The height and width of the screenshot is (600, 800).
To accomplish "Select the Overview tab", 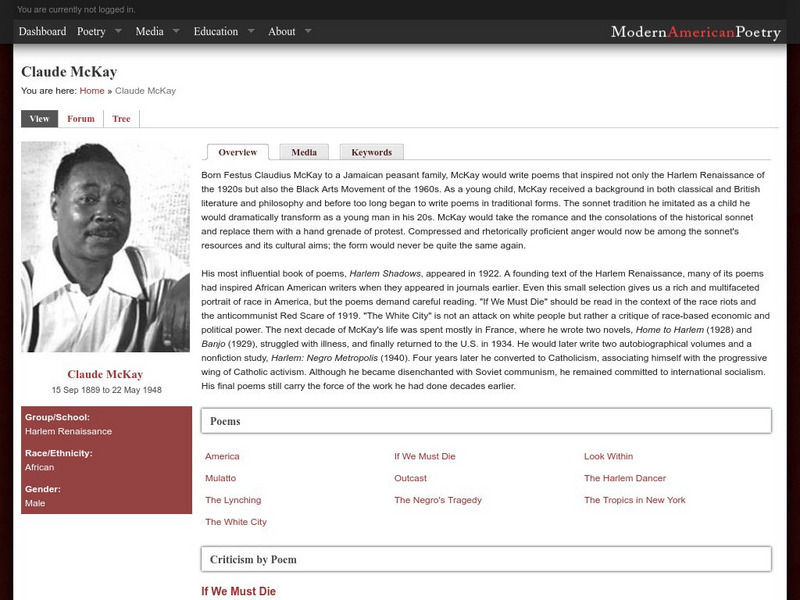I will coord(238,152).
